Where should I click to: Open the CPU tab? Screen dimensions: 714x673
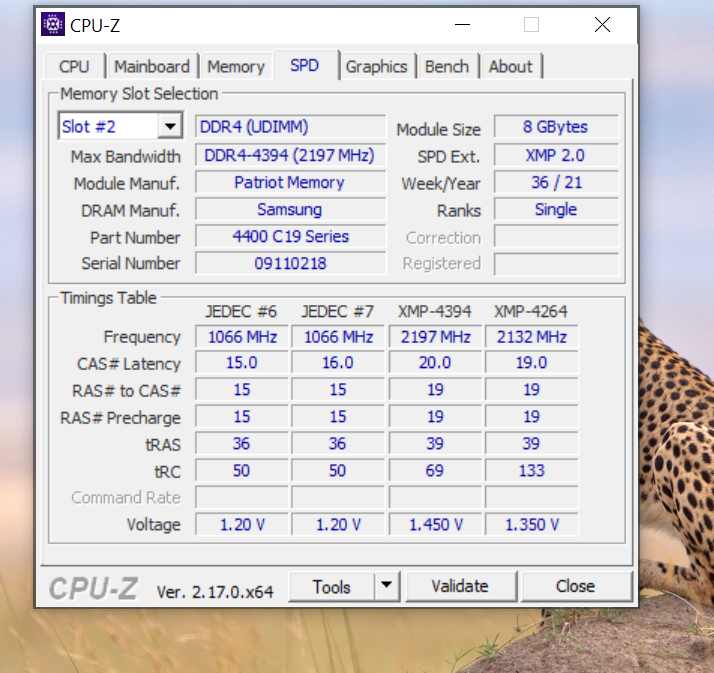point(74,67)
